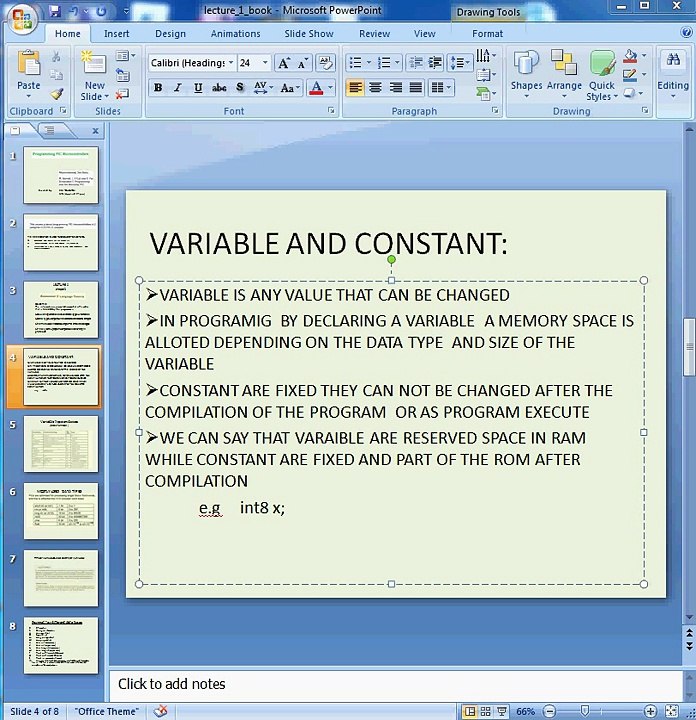Toggle Strikethrough formatting
The image size is (696, 720).
pyautogui.click(x=219, y=87)
